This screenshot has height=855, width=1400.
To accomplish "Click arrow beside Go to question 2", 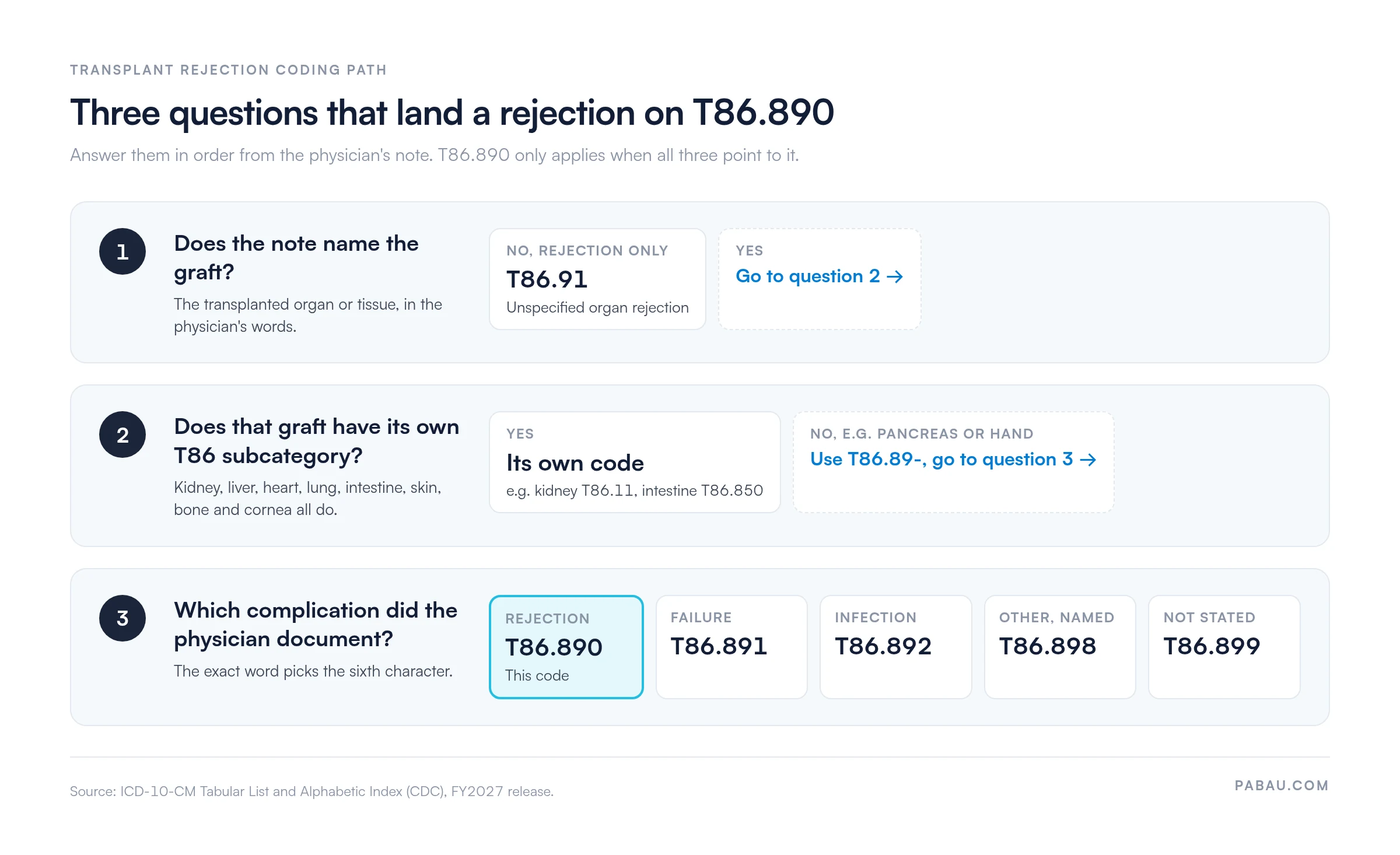I will pos(895,276).
